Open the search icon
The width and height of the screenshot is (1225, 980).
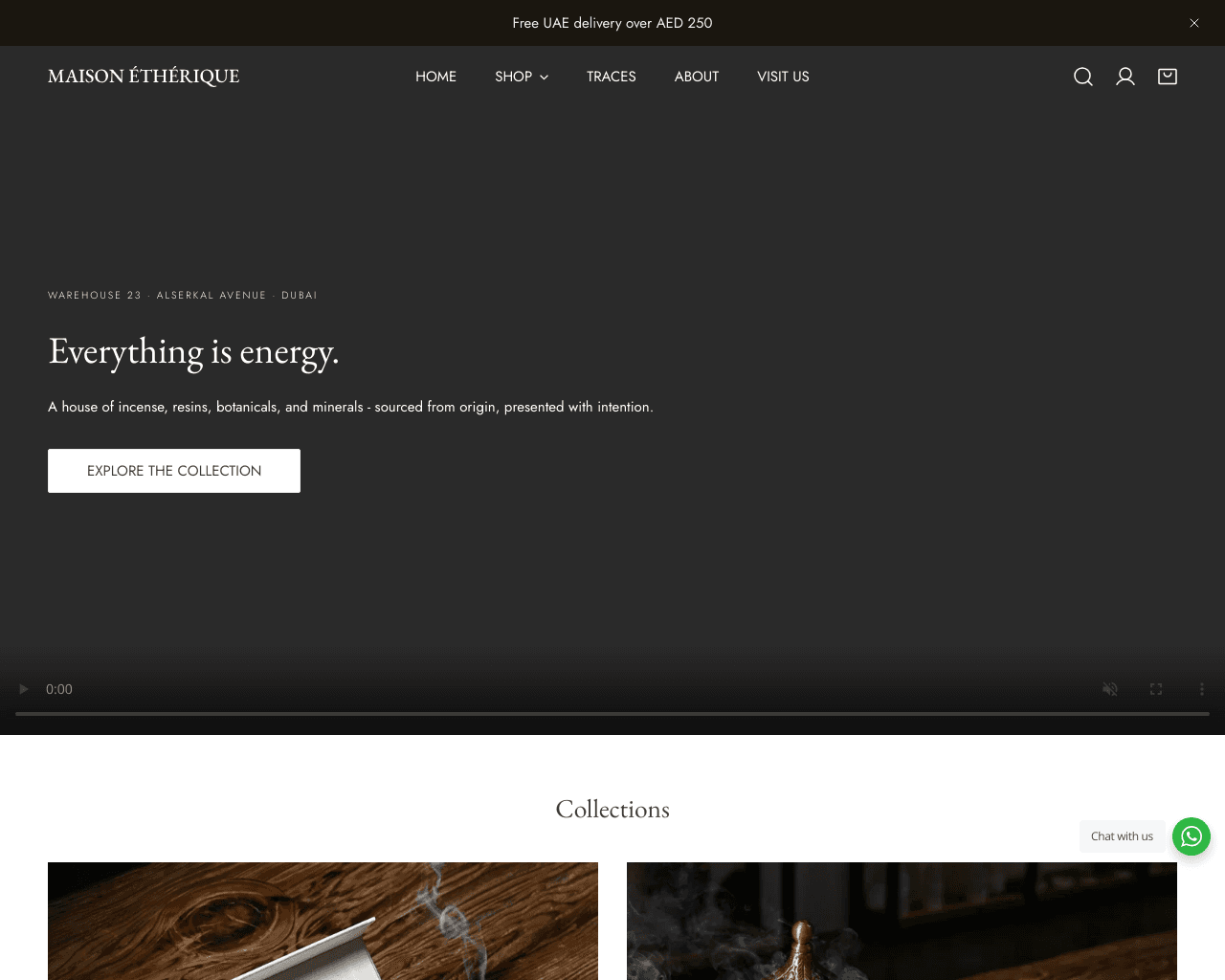[1081, 76]
